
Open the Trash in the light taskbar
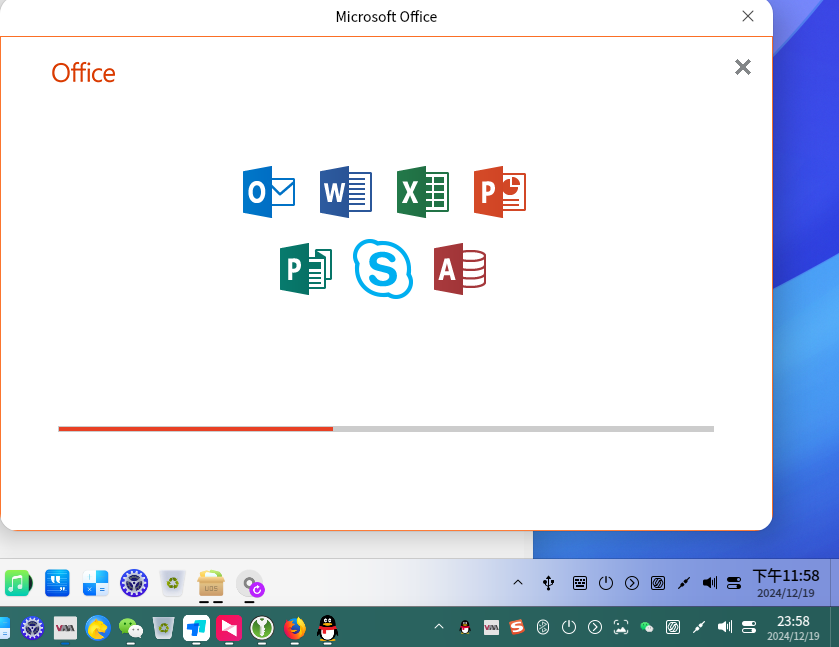(172, 583)
